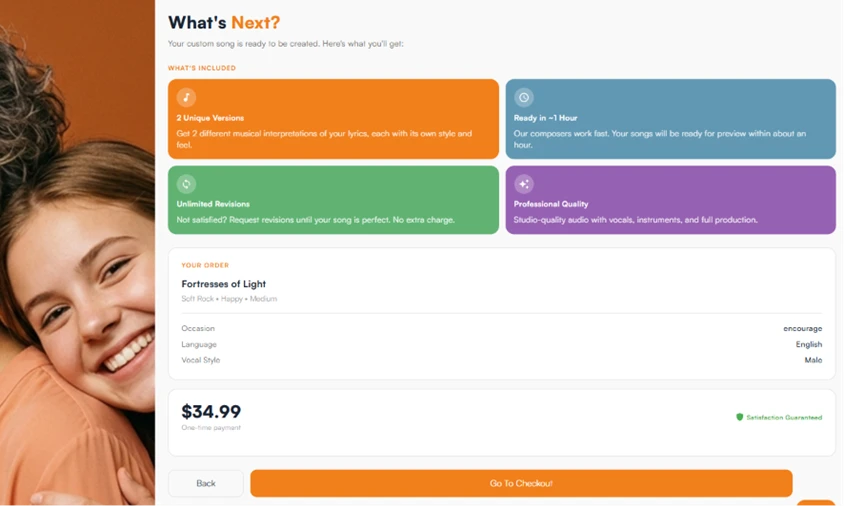The image size is (844, 506).
Task: Click the Occasion row value encourage
Action: (803, 328)
